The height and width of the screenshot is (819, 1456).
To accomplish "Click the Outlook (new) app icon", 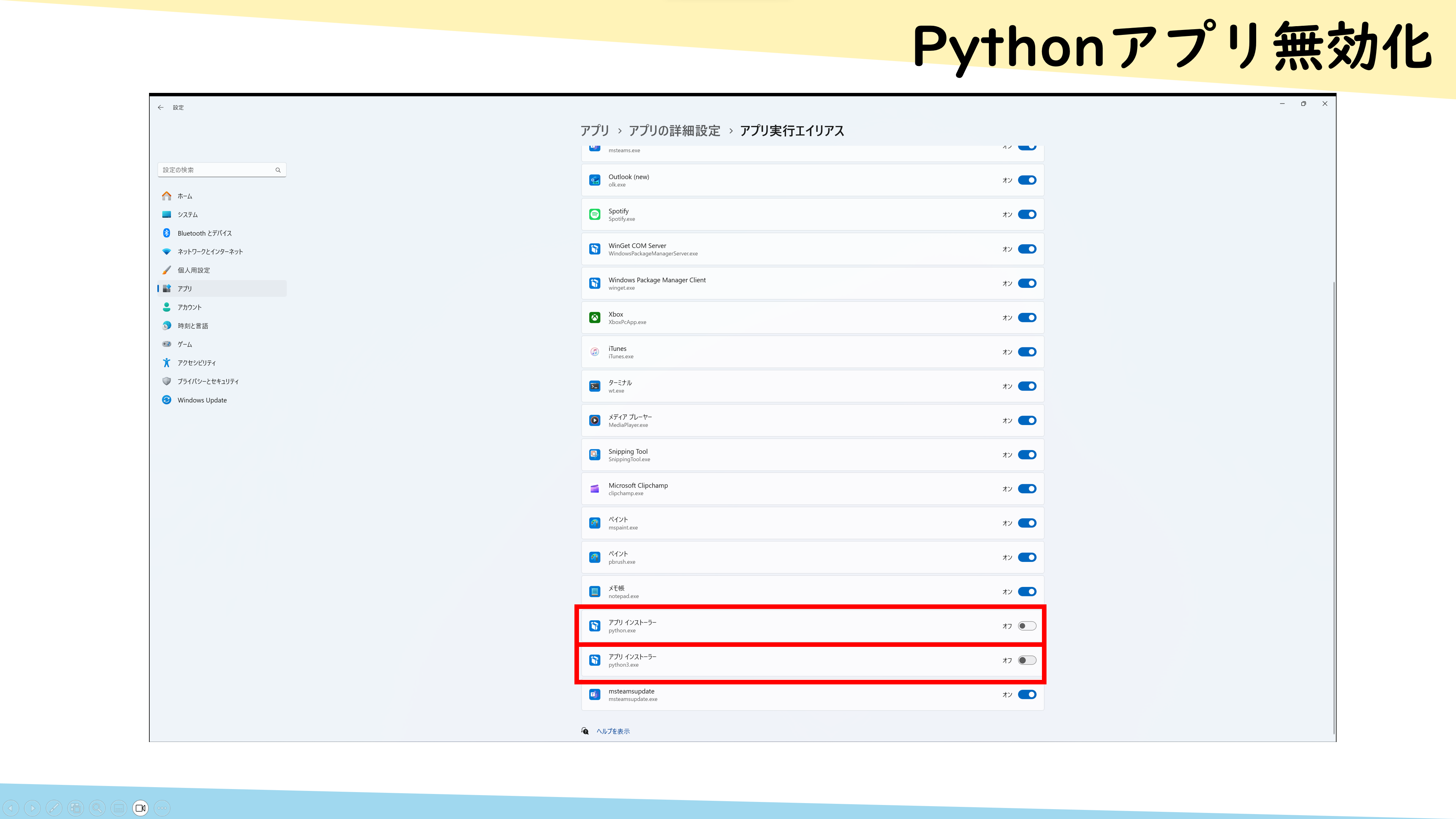I will [595, 180].
